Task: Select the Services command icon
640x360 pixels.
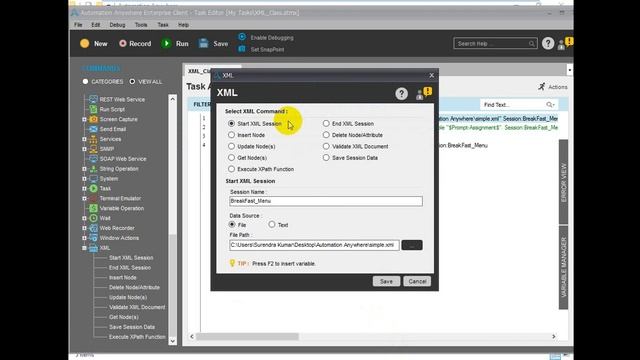Action: tap(93, 139)
